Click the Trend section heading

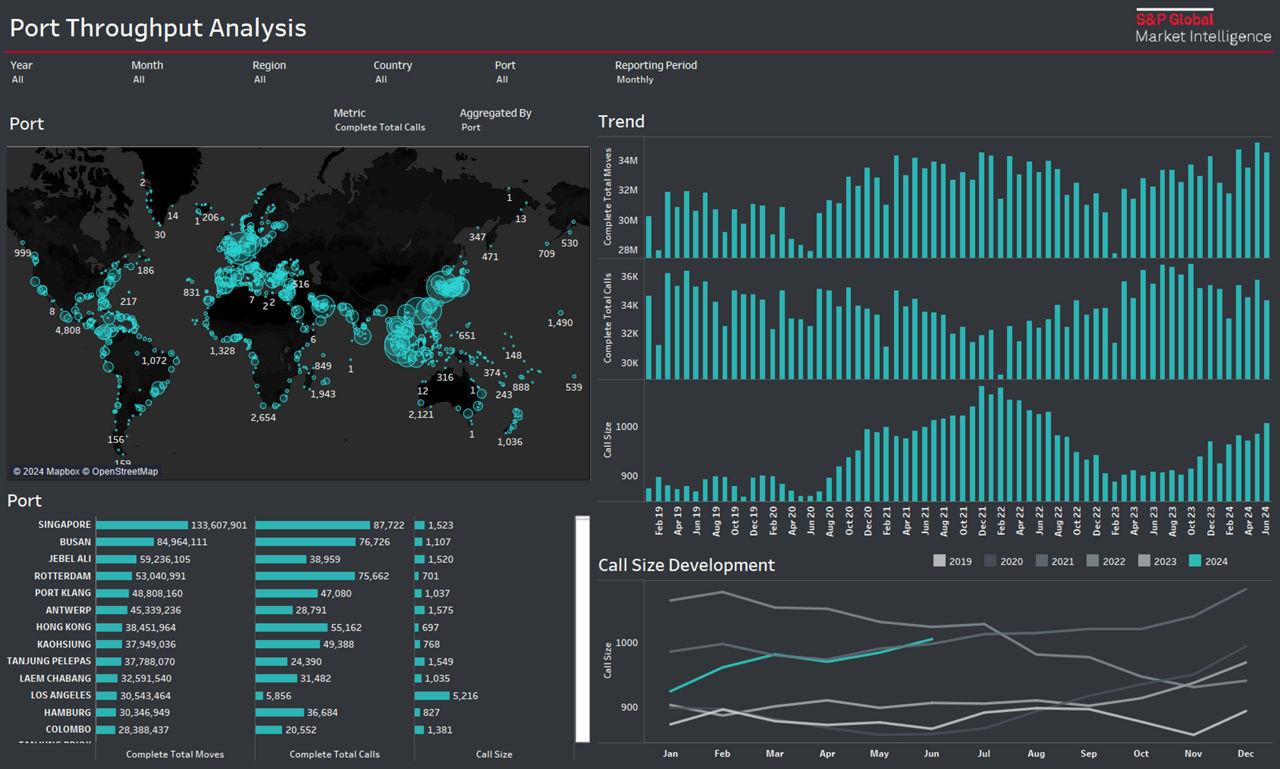click(x=621, y=122)
